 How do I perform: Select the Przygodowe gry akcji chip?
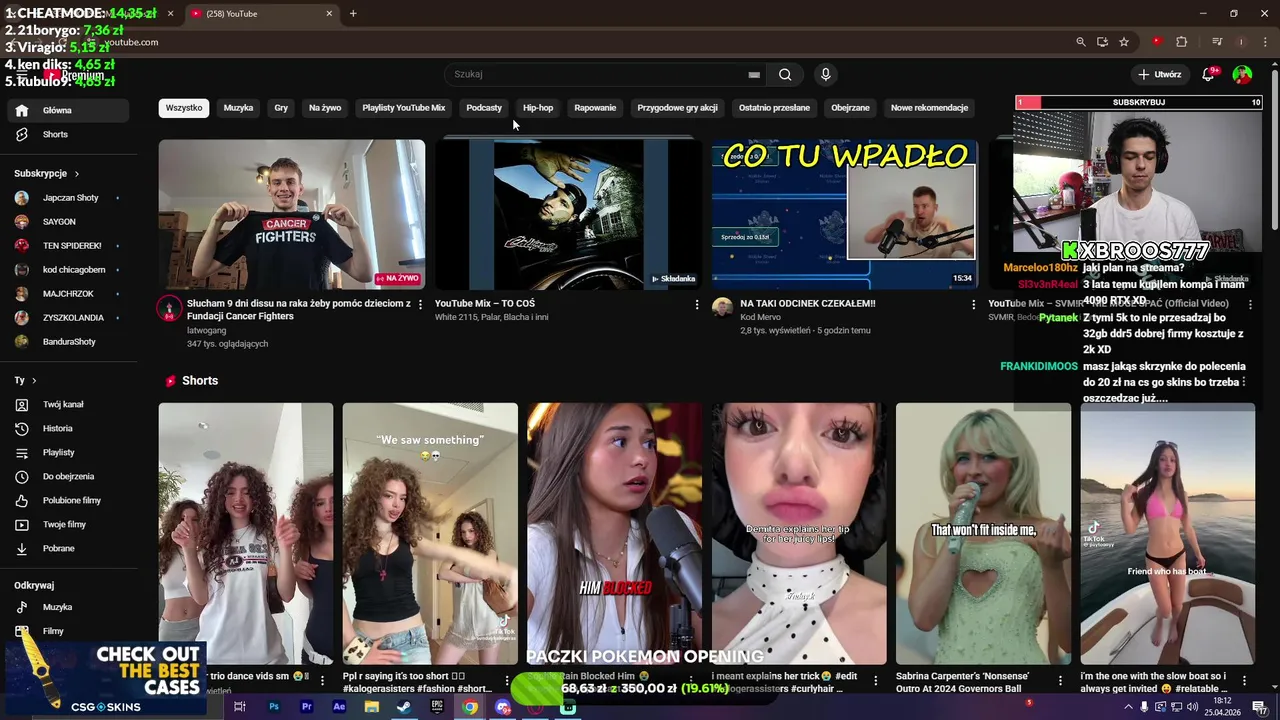[677, 108]
